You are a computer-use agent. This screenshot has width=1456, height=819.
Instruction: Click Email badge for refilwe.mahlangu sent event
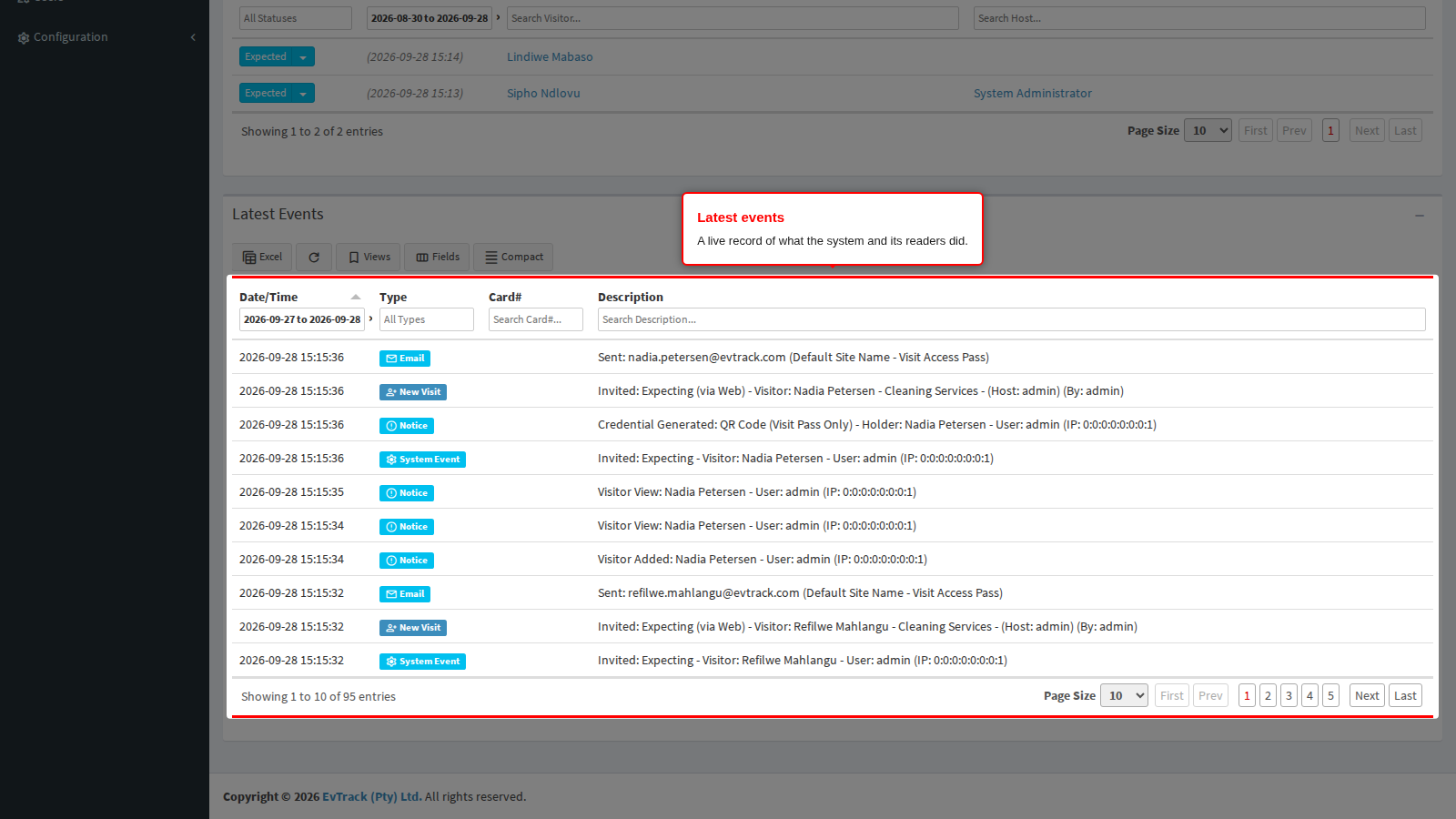coord(405,594)
